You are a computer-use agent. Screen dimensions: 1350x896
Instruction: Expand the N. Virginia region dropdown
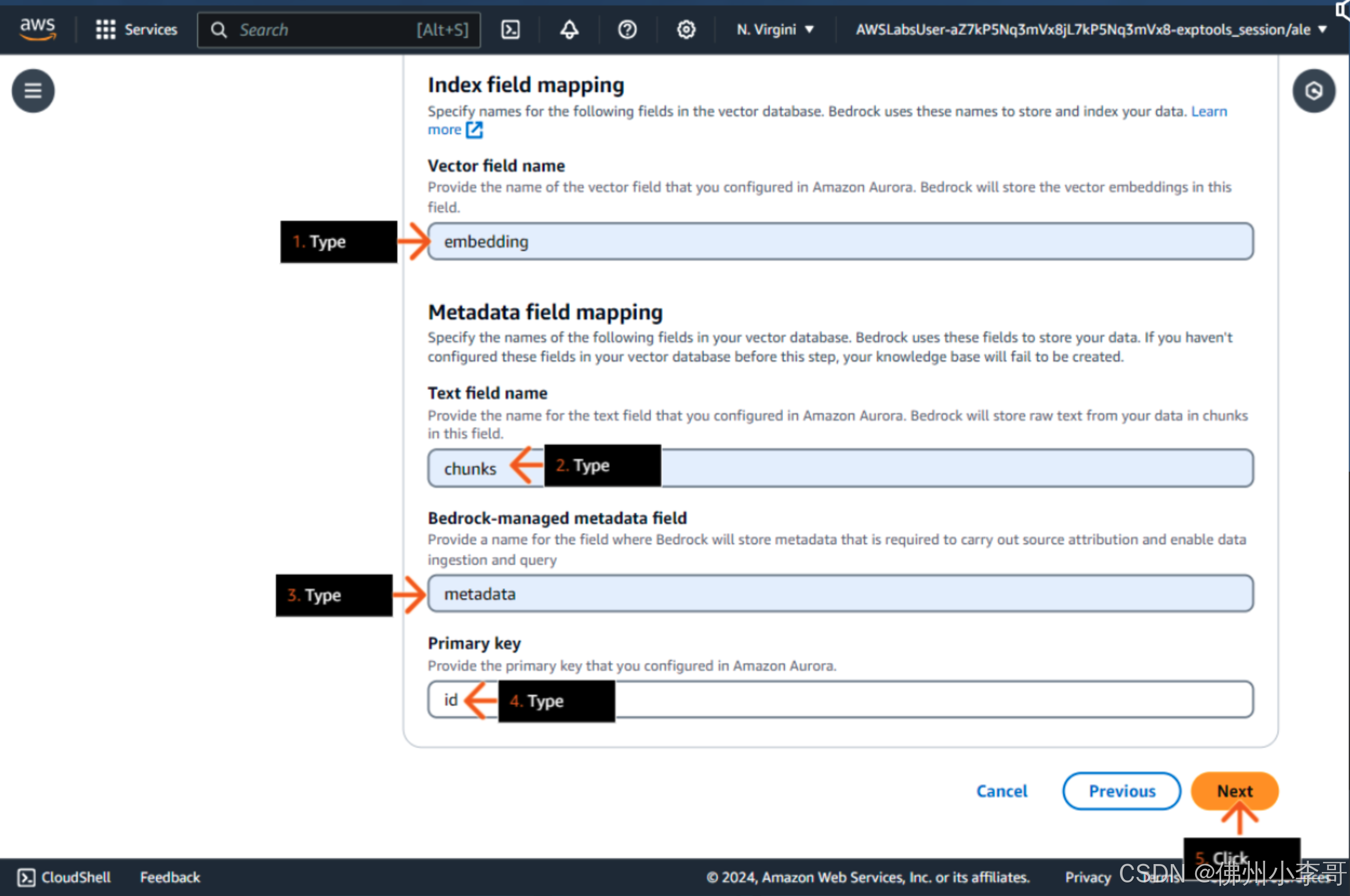click(775, 29)
